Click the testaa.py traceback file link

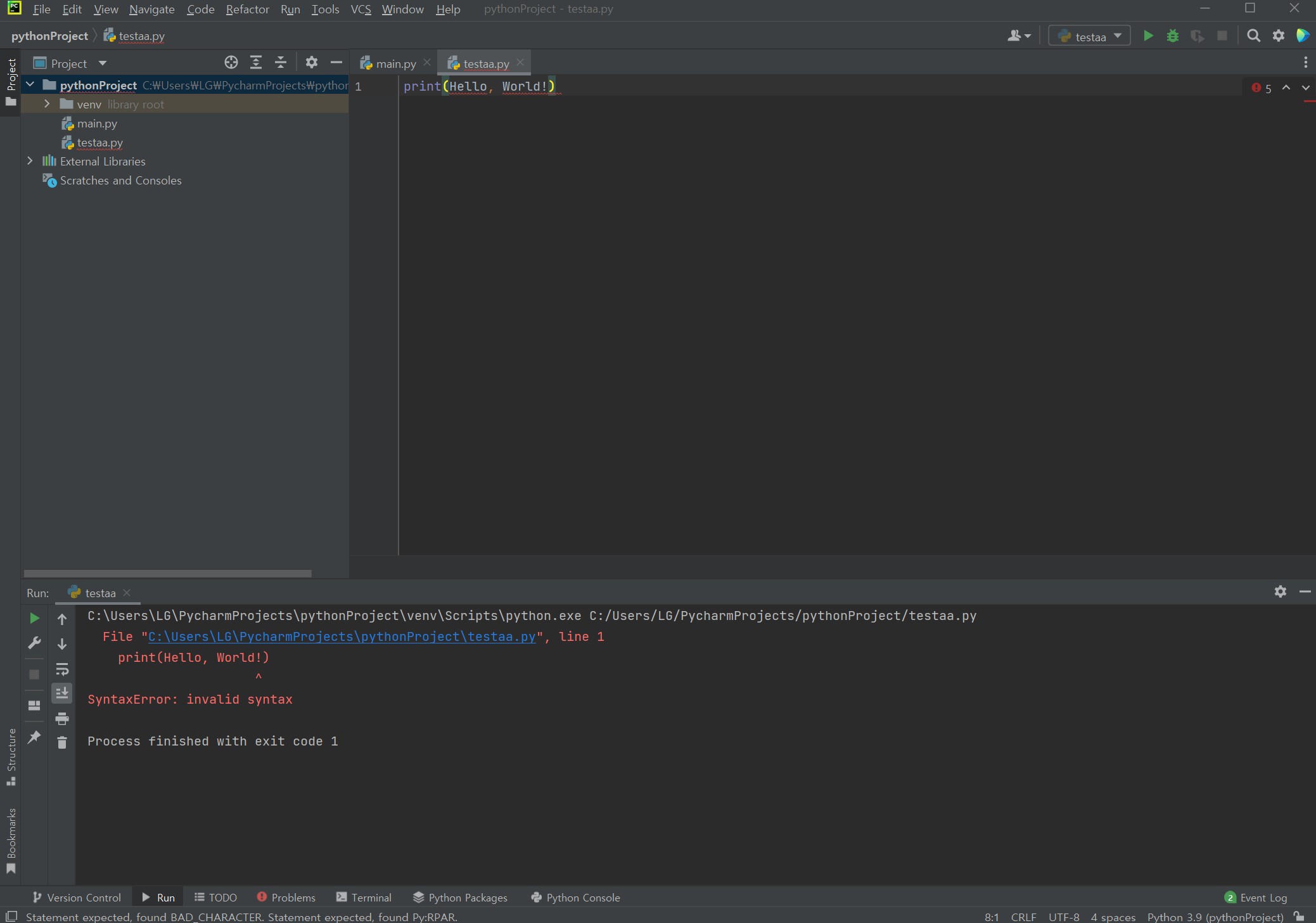point(342,636)
